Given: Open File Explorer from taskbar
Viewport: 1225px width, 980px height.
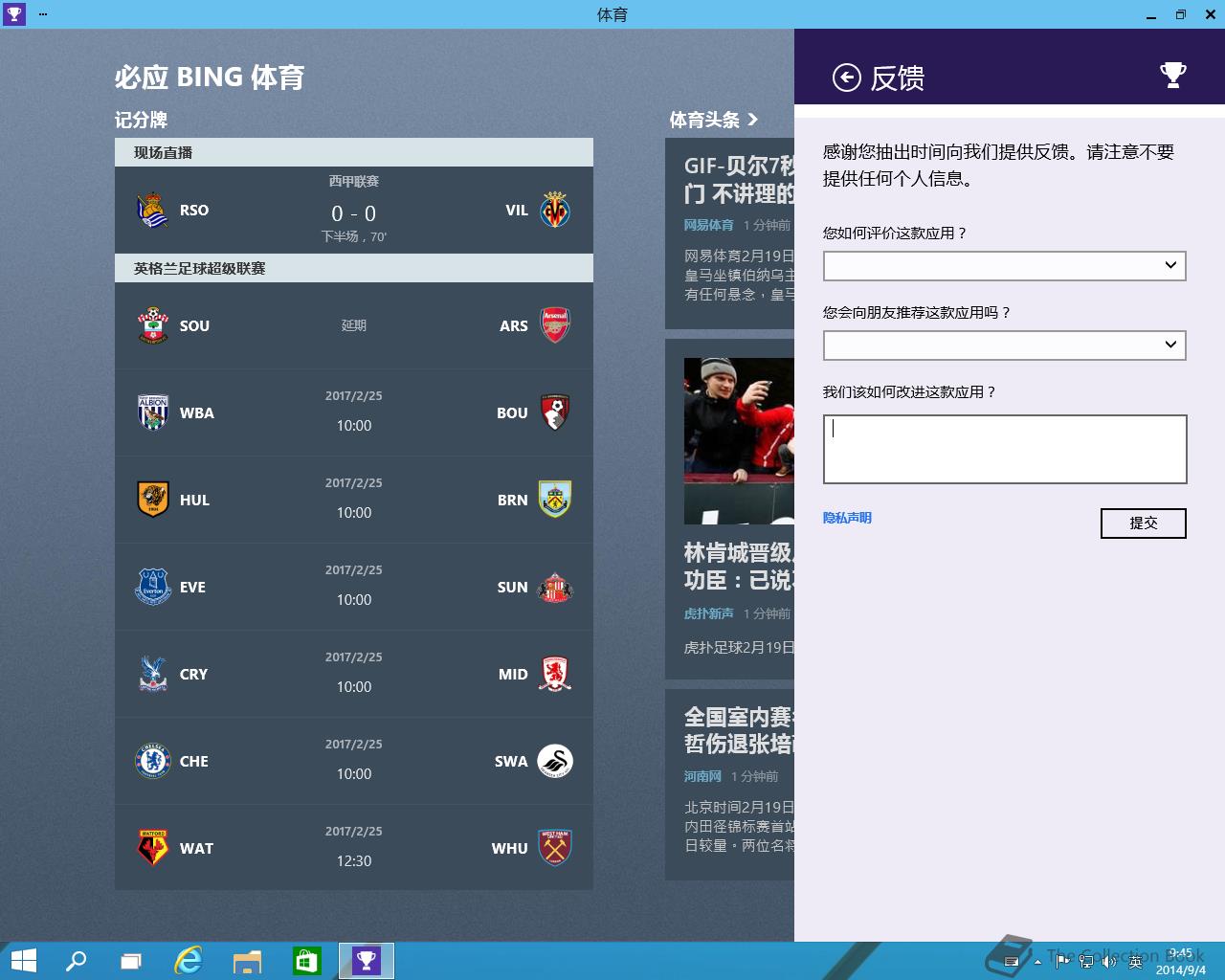Looking at the screenshot, I should click(247, 961).
